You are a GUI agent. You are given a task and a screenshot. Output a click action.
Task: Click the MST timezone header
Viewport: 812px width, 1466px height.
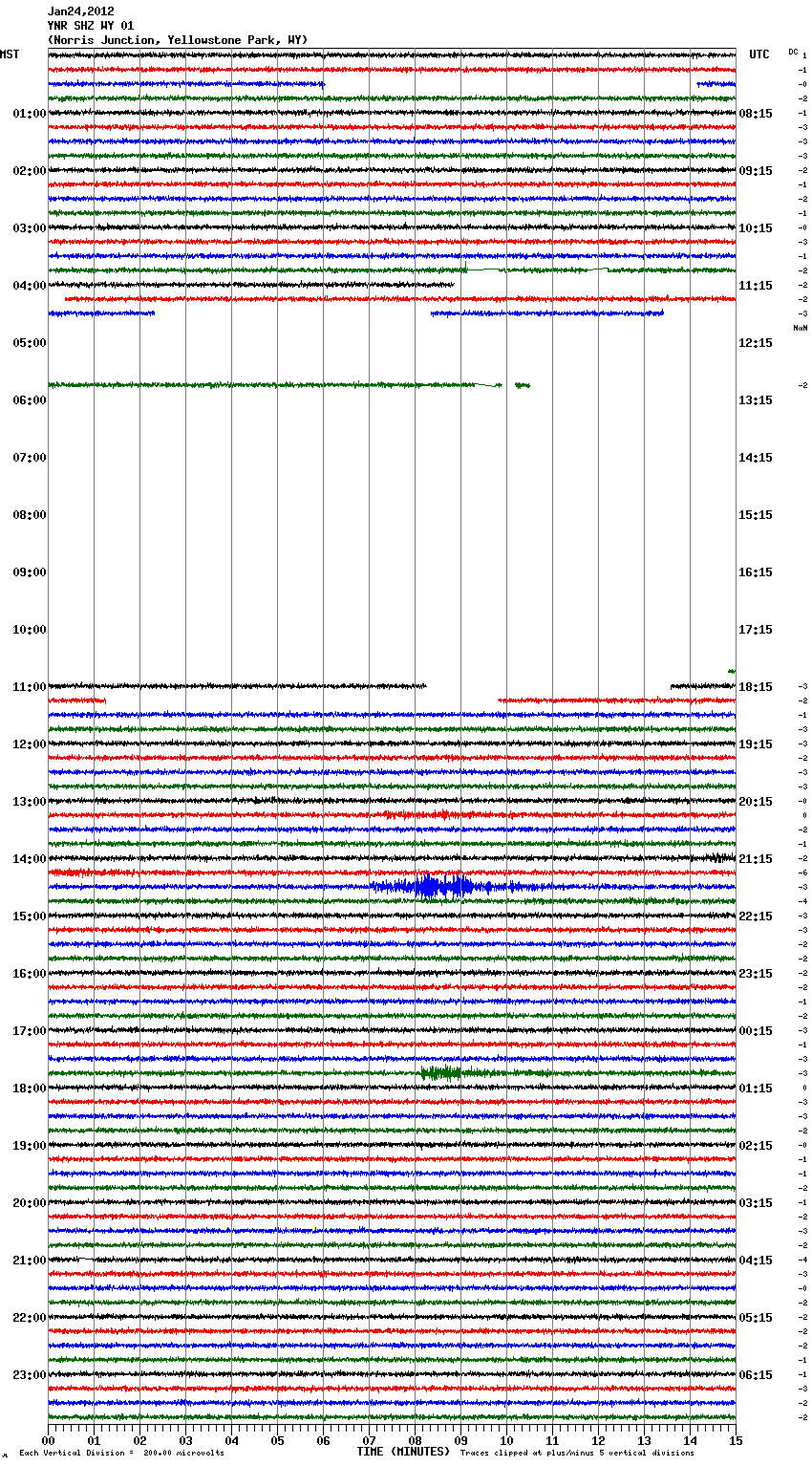click(10, 54)
